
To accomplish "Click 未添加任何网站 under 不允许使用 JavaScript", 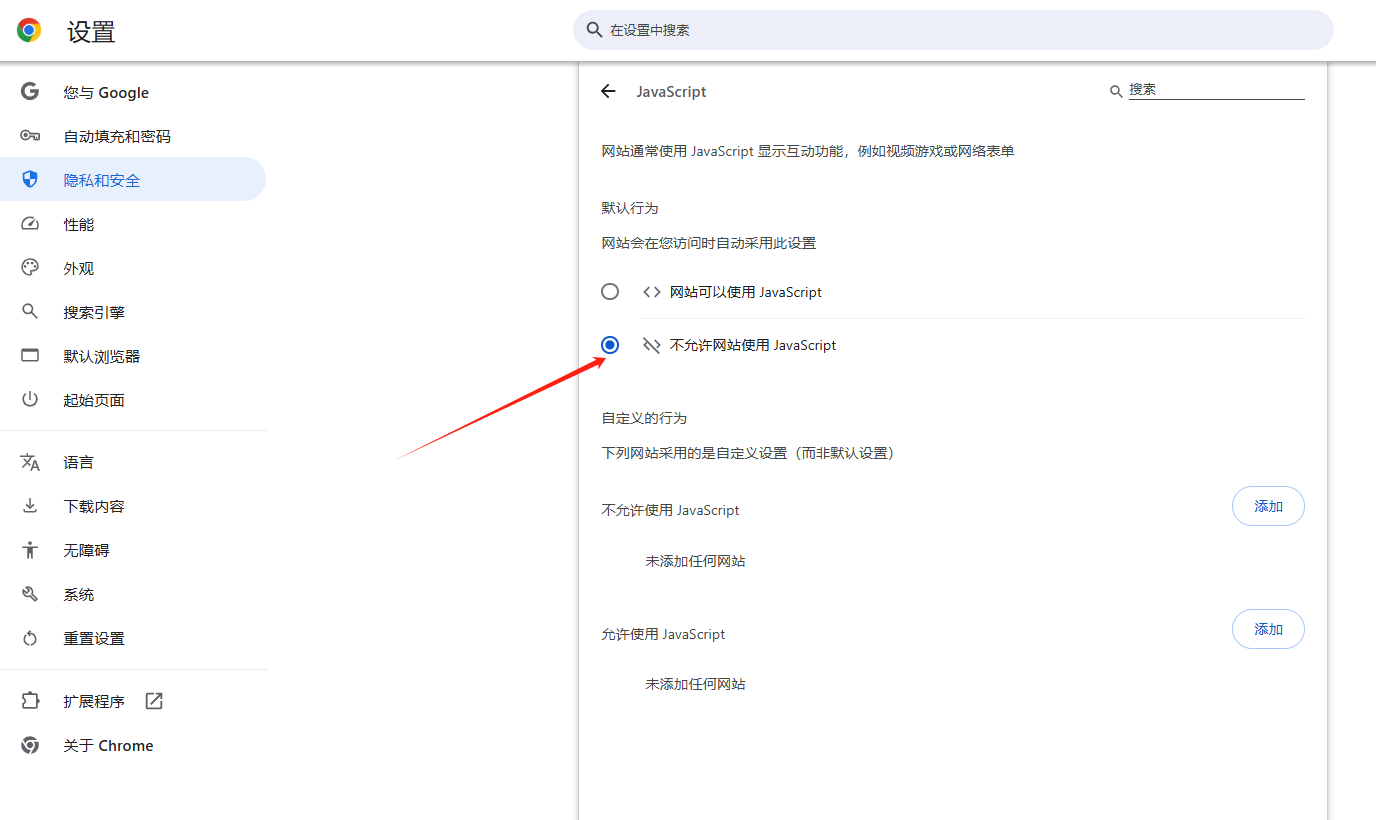I will 695,561.
